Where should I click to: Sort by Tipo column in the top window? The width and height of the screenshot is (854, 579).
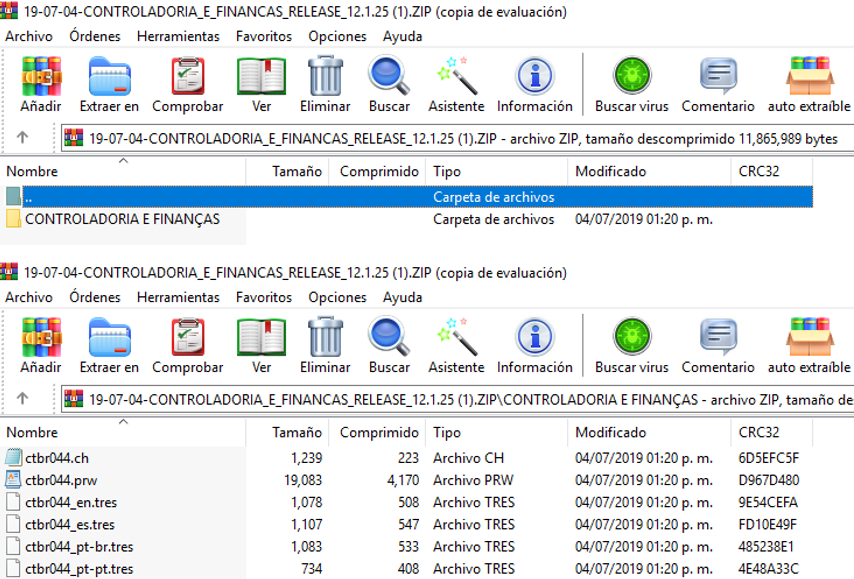pos(497,171)
